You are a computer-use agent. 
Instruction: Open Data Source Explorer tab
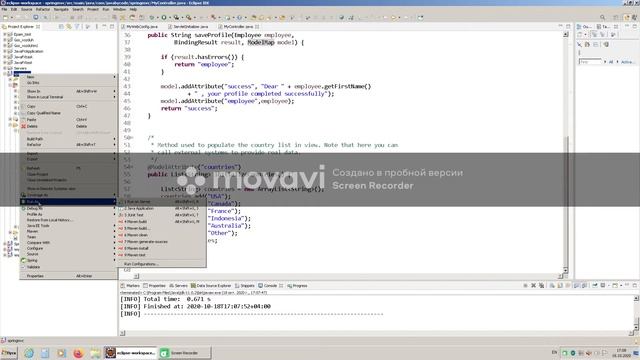[x=211, y=286]
